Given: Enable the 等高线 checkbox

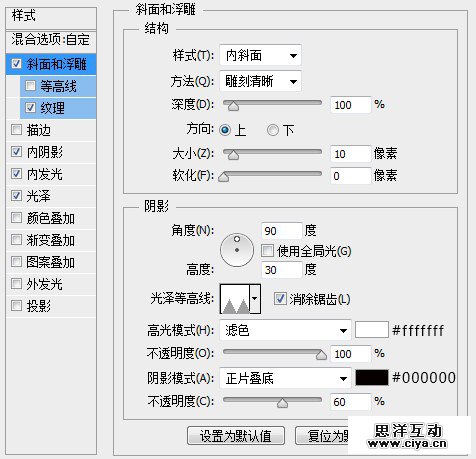Looking at the screenshot, I should coord(30,86).
